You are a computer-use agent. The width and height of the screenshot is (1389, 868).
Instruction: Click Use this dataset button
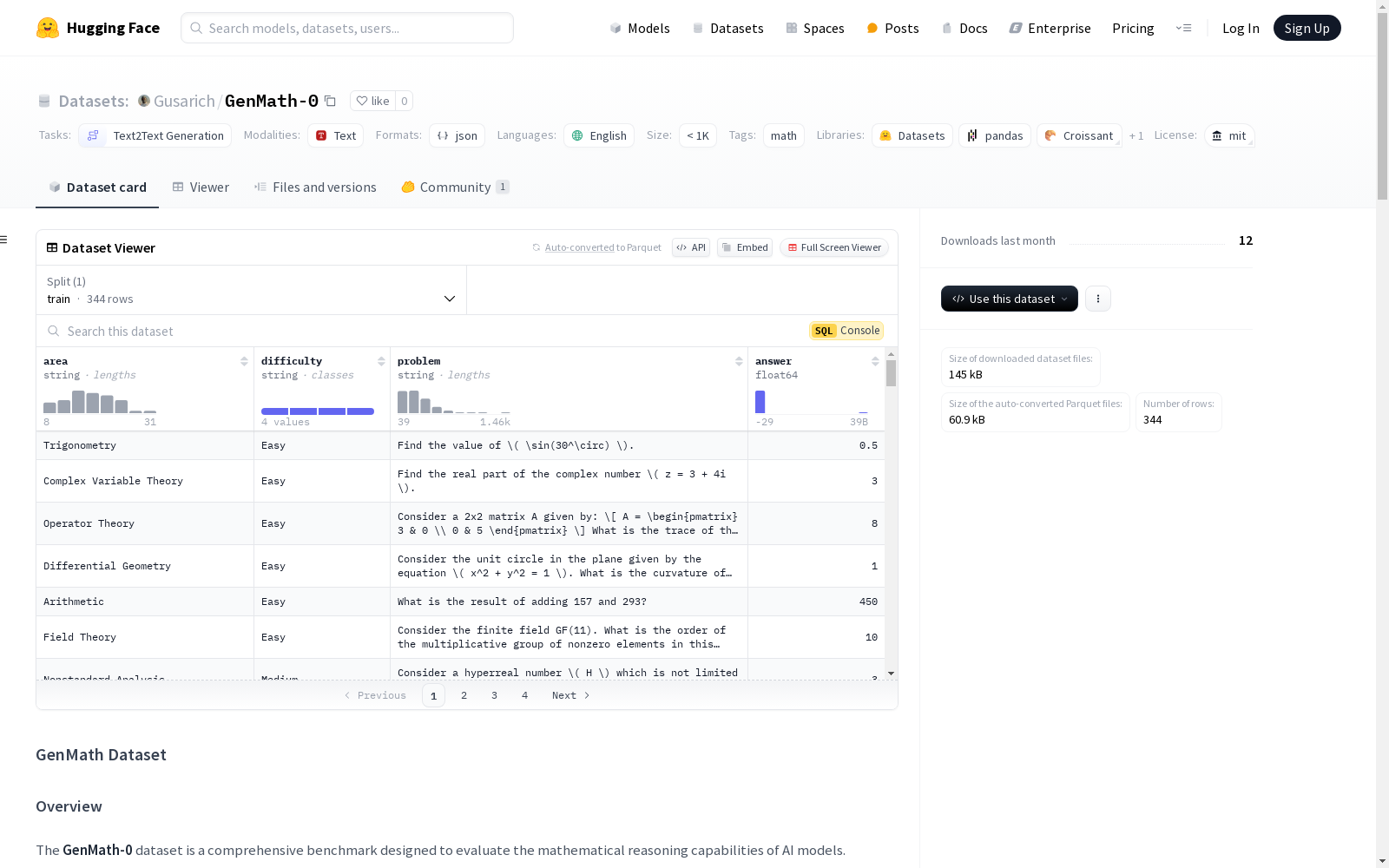1010,299
